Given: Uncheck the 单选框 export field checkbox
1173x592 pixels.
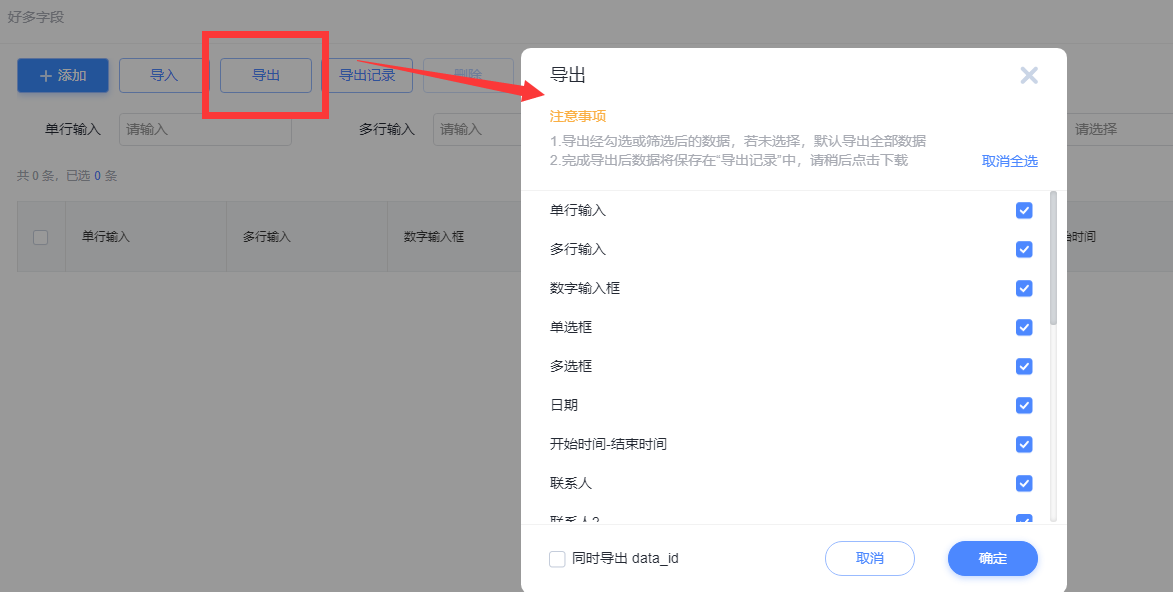Looking at the screenshot, I should coord(1024,327).
